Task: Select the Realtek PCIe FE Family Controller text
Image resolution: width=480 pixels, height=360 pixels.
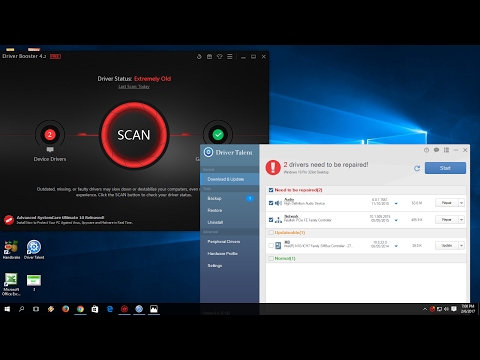Action: pyautogui.click(x=308, y=220)
